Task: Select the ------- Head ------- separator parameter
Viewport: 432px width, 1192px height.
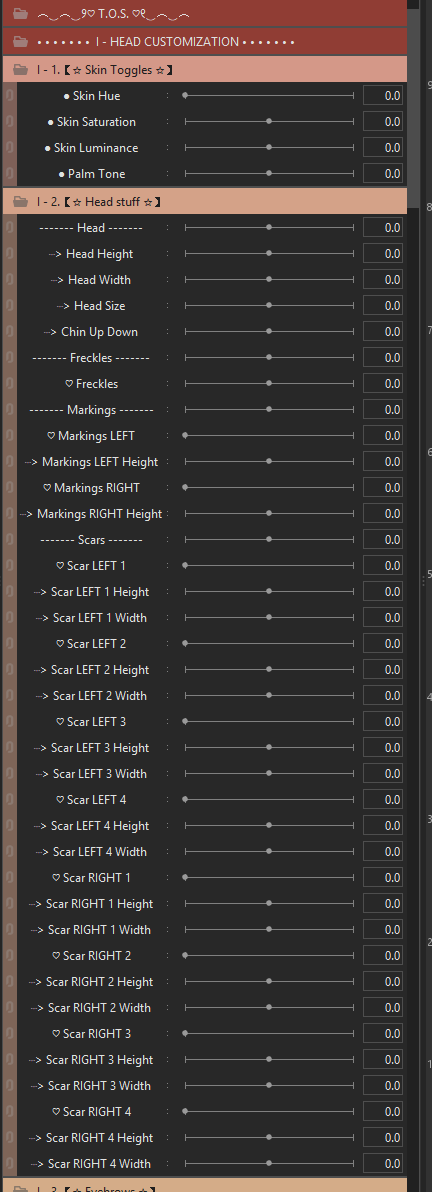Action: click(x=91, y=228)
